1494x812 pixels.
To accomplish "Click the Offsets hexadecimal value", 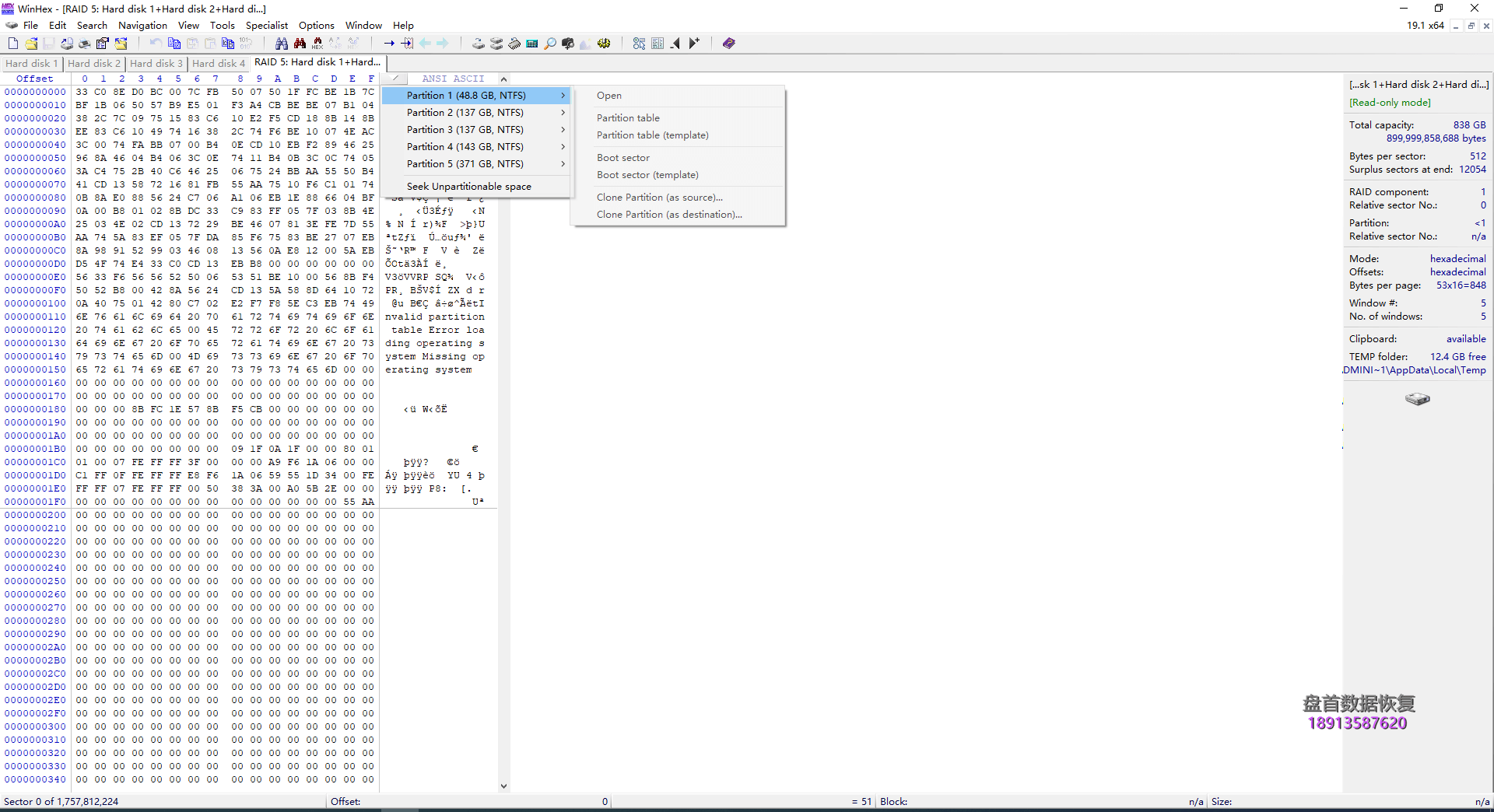I will coord(1457,272).
